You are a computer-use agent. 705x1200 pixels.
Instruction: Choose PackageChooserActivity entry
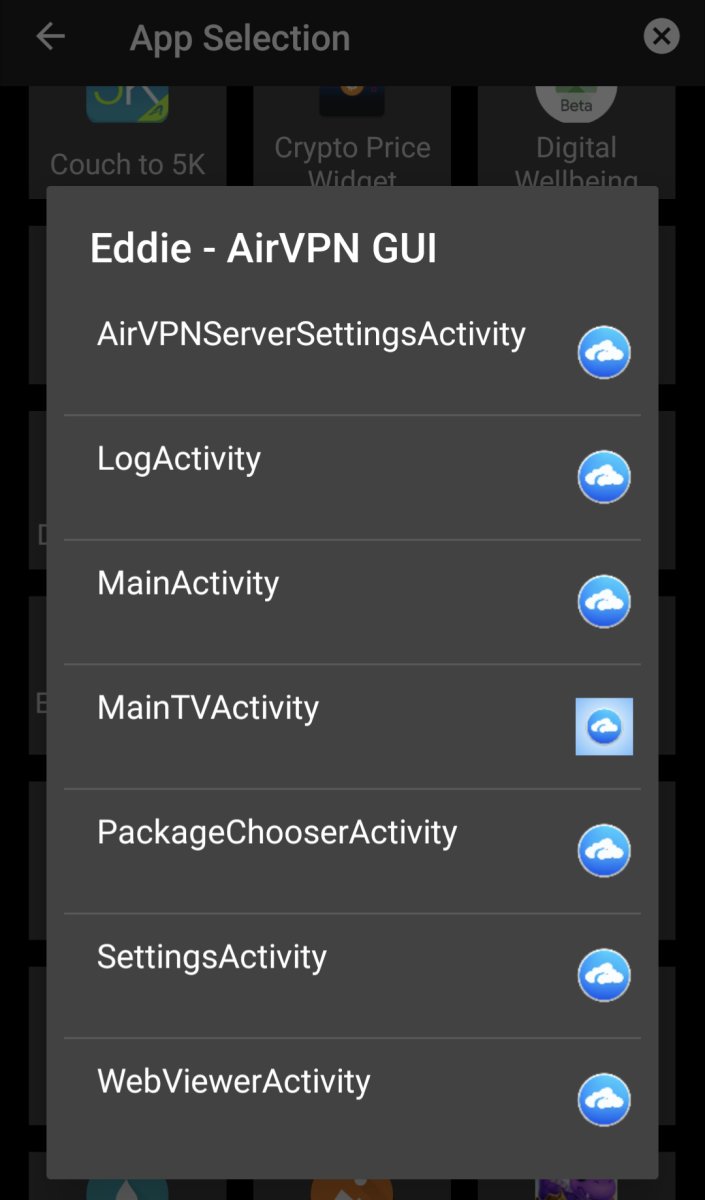(x=277, y=832)
